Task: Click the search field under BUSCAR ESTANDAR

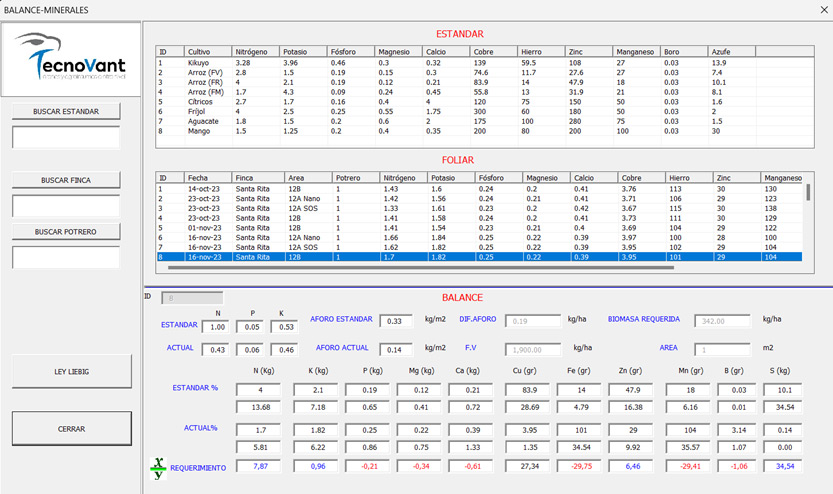Action: click(66, 138)
